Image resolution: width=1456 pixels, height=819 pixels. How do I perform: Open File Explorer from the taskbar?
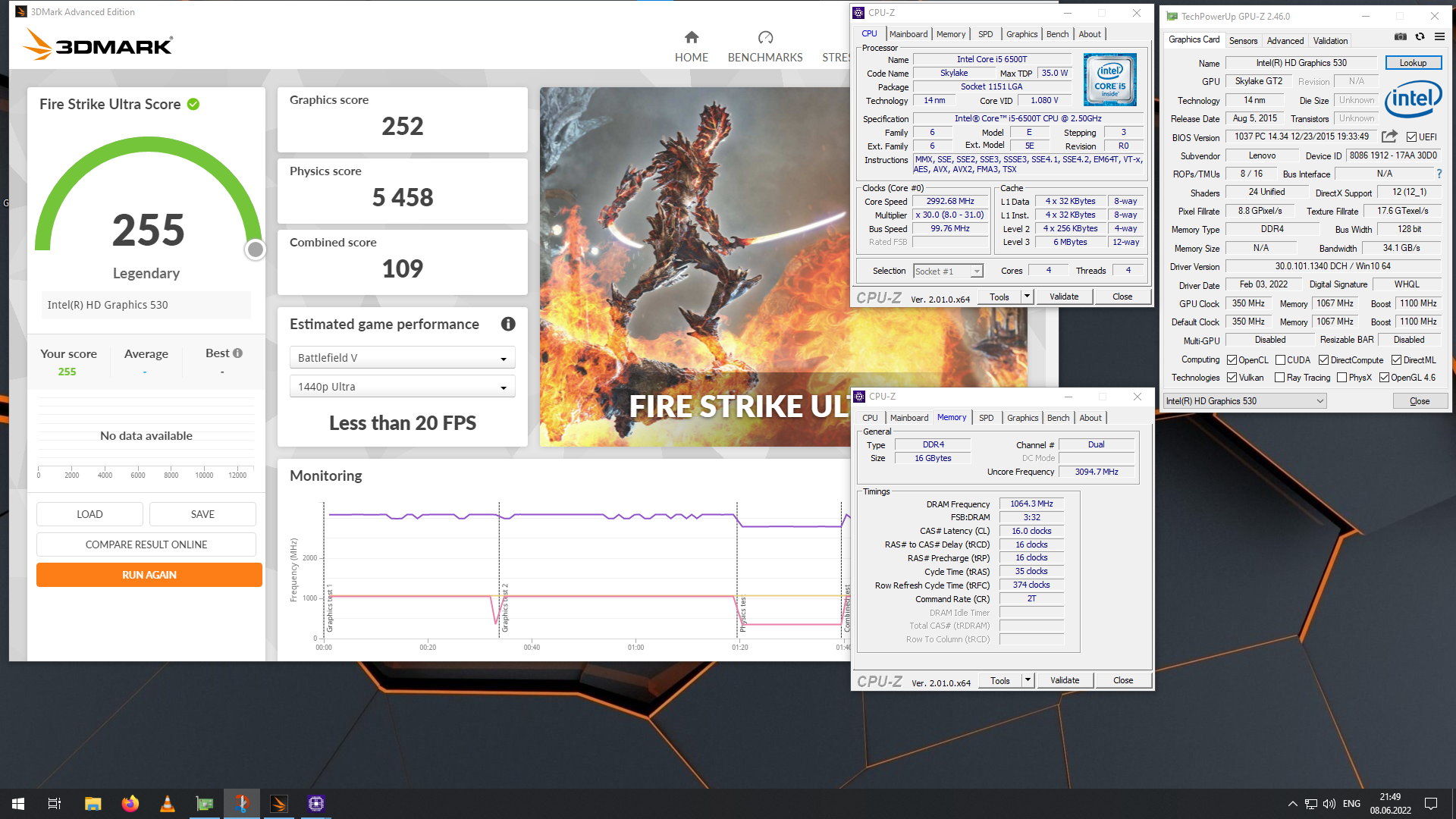pos(93,803)
